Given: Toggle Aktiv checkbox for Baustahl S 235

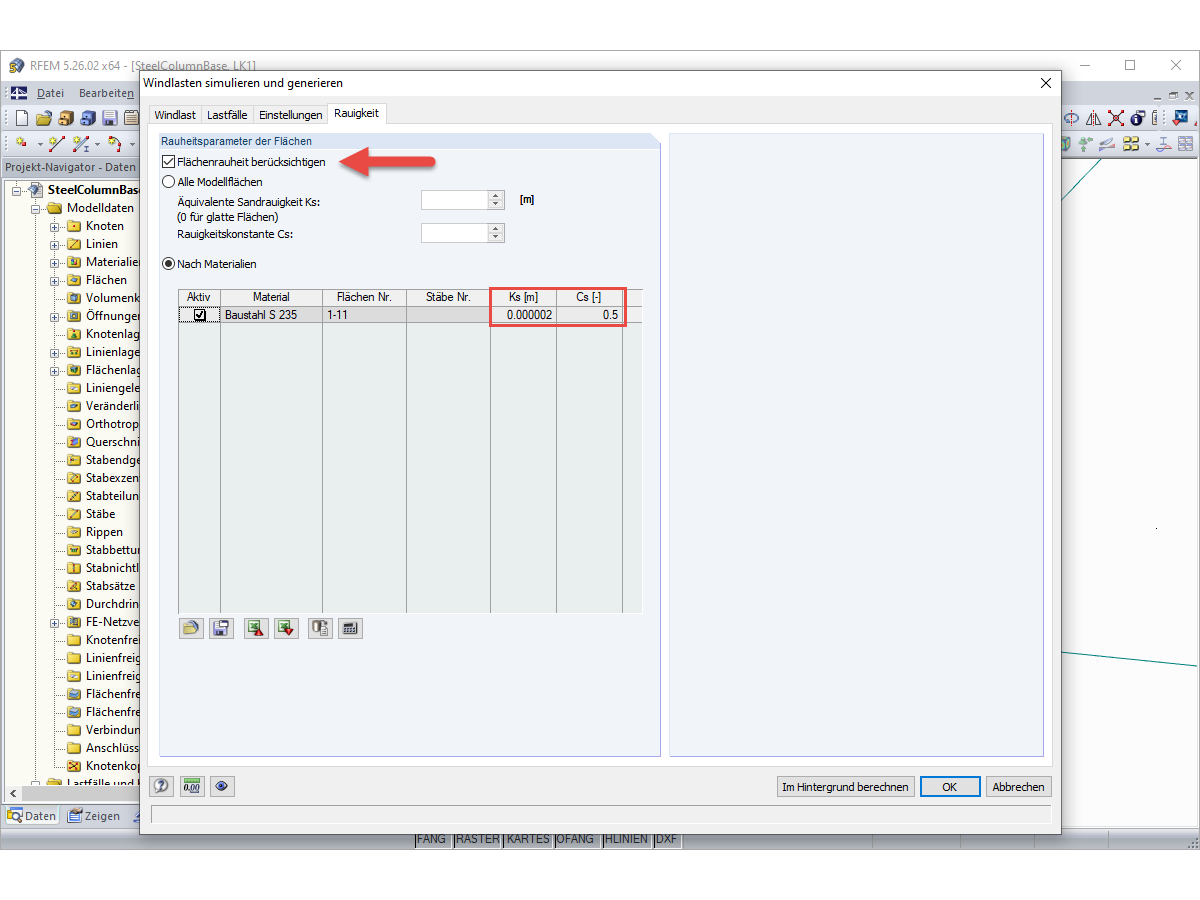Looking at the screenshot, I should point(200,315).
